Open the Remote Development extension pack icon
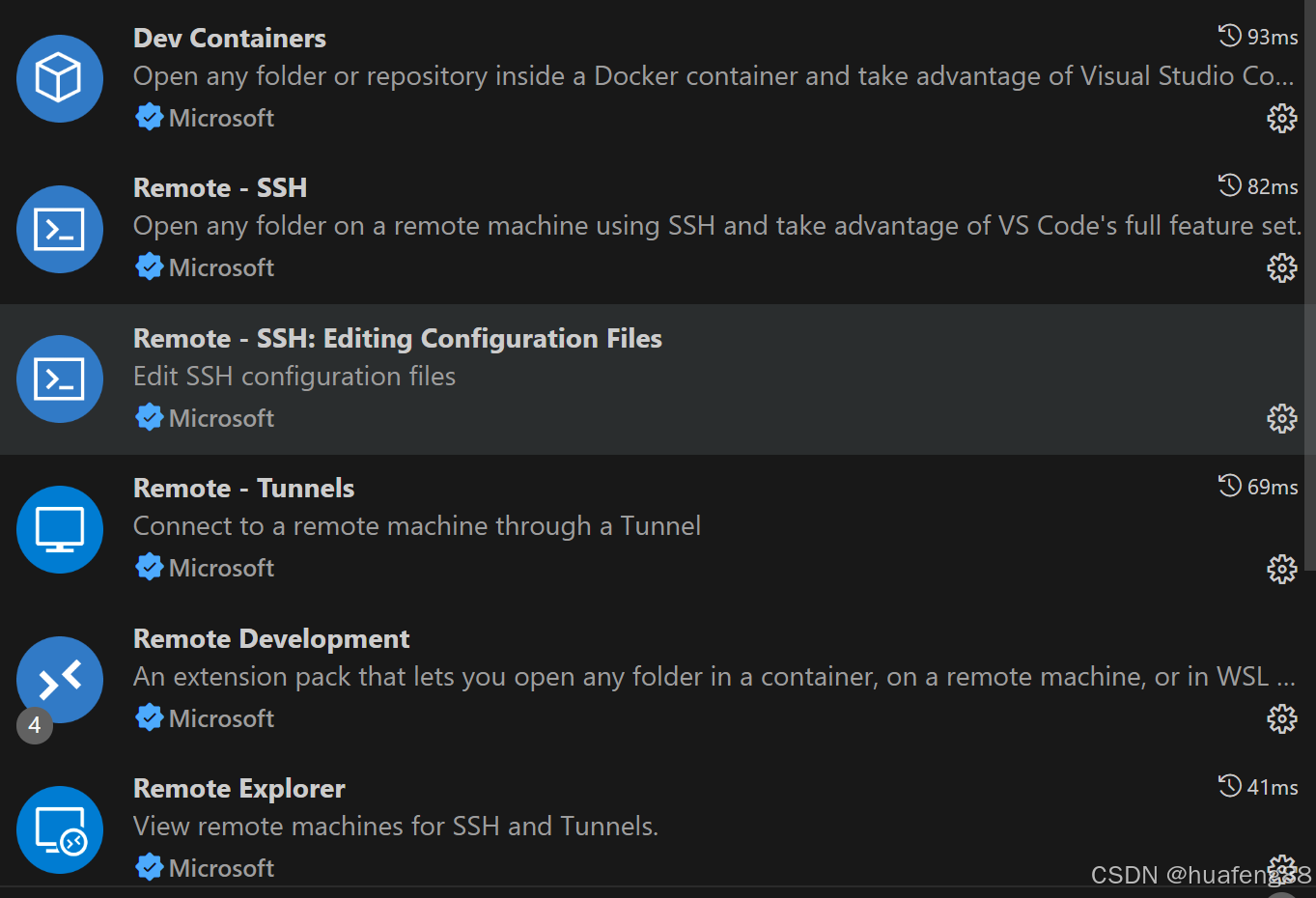This screenshot has width=1316, height=898. (60, 680)
